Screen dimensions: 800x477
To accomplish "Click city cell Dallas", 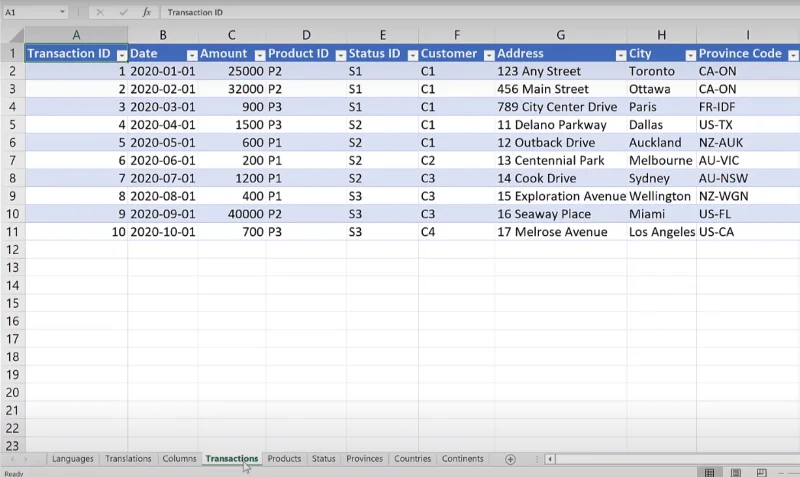I will (x=661, y=125).
